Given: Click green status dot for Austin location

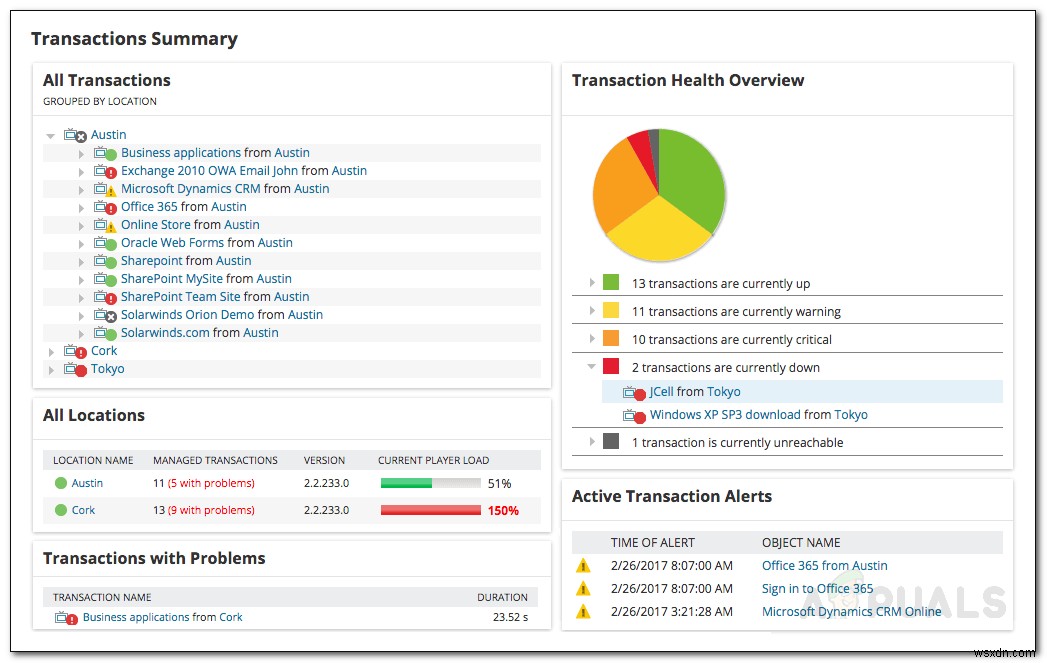Looking at the screenshot, I should (x=61, y=483).
